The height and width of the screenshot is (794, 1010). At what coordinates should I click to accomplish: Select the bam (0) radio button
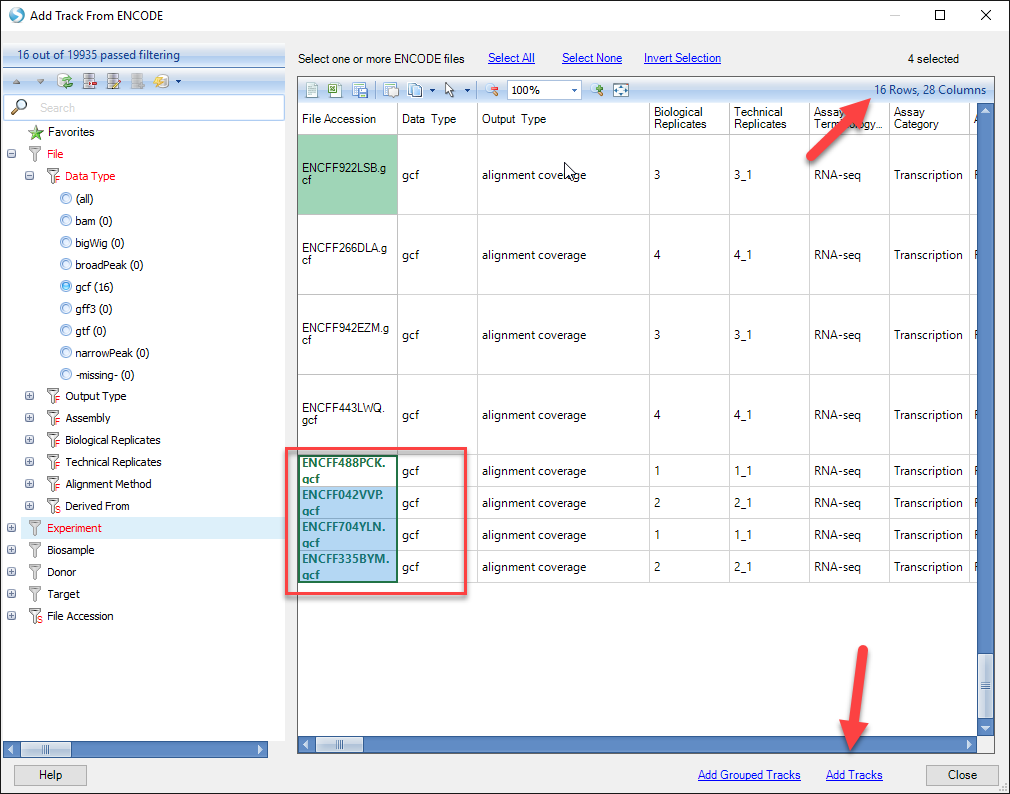coord(66,220)
